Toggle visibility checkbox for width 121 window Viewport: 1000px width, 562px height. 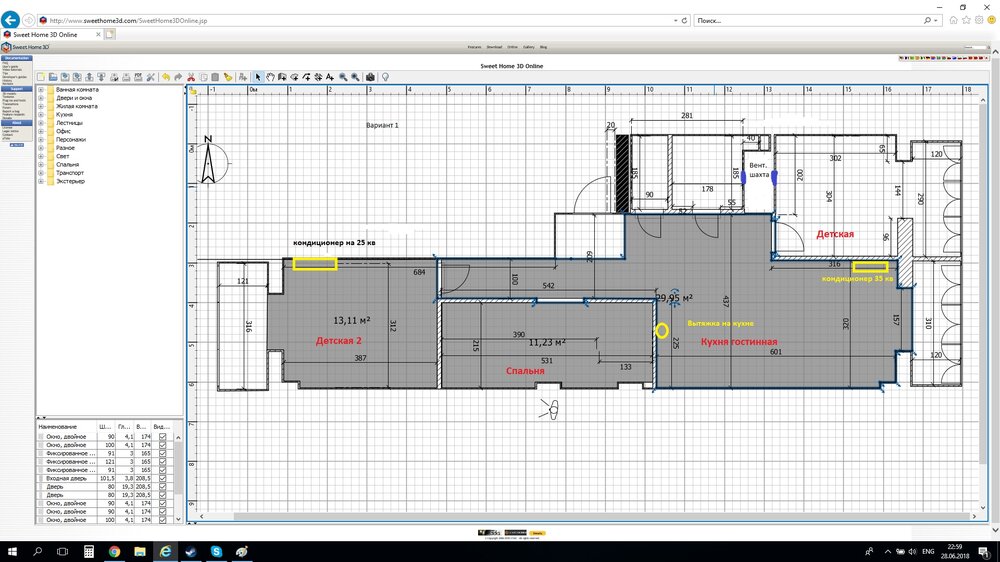[163, 459]
